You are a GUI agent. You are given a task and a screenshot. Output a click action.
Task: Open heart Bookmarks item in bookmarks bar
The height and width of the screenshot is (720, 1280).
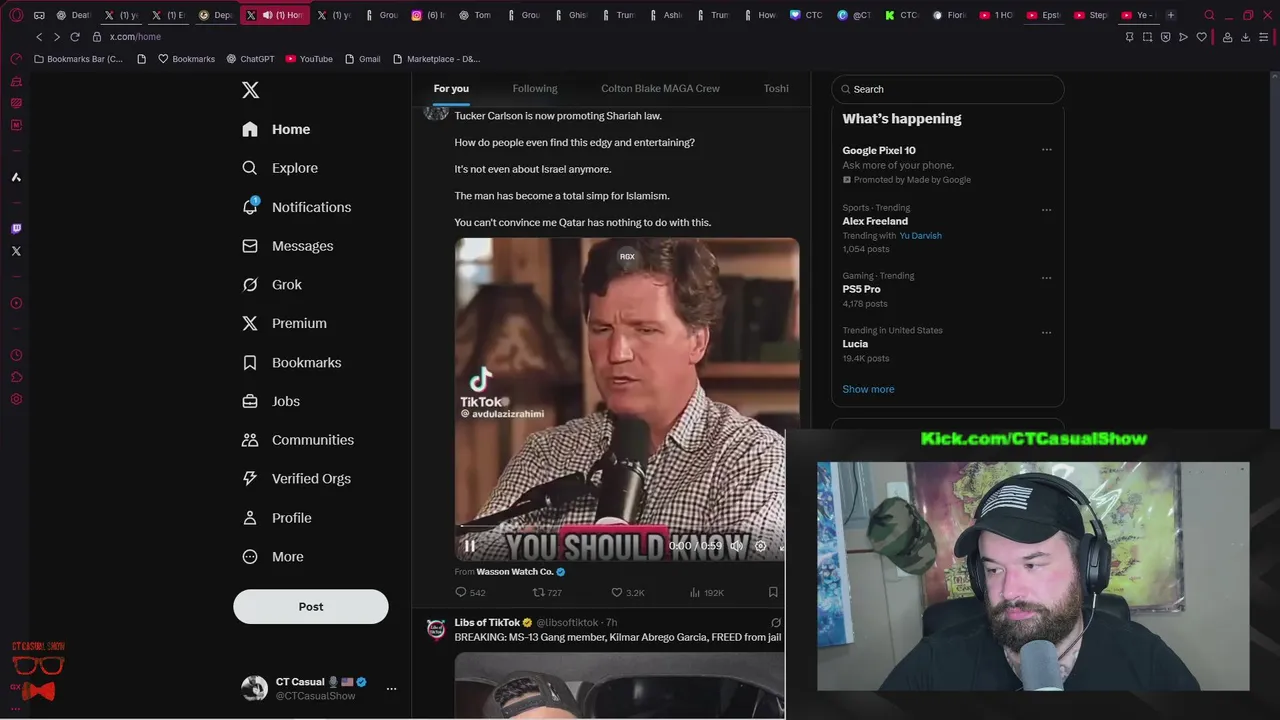coord(186,59)
